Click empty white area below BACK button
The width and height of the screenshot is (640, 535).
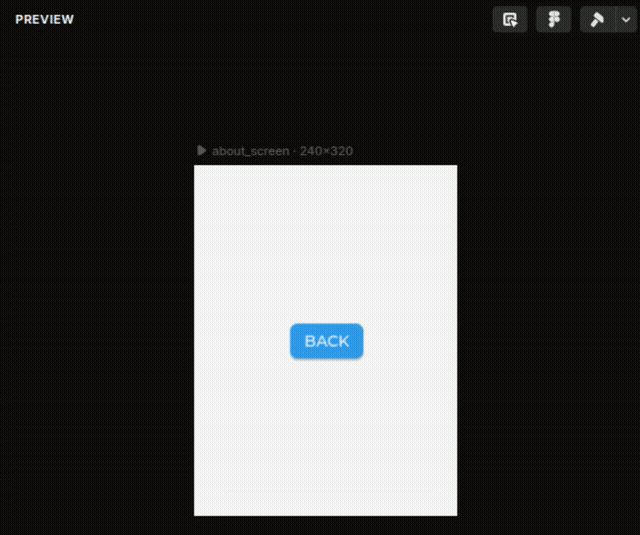click(325, 440)
